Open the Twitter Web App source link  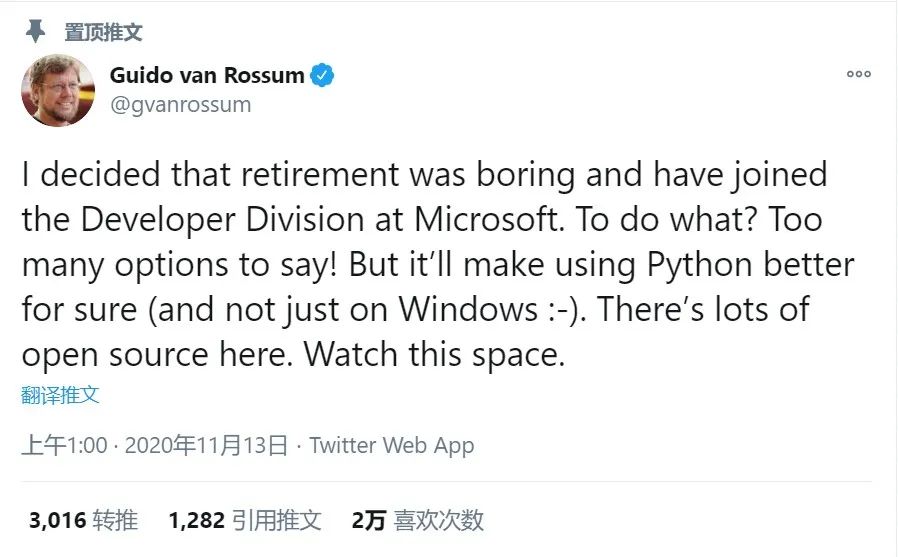(x=392, y=445)
